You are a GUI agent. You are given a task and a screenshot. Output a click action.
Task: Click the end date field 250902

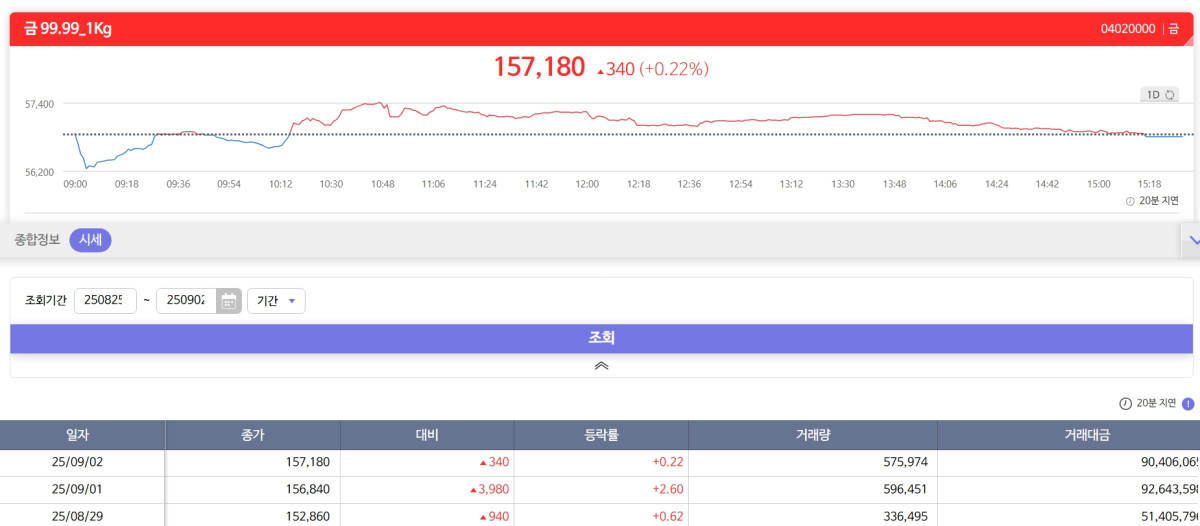pyautogui.click(x=186, y=301)
